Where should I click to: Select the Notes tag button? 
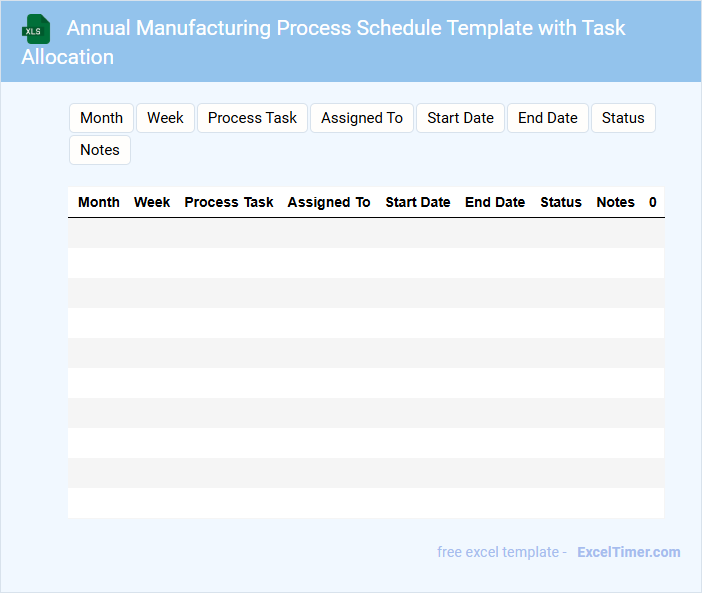point(100,150)
